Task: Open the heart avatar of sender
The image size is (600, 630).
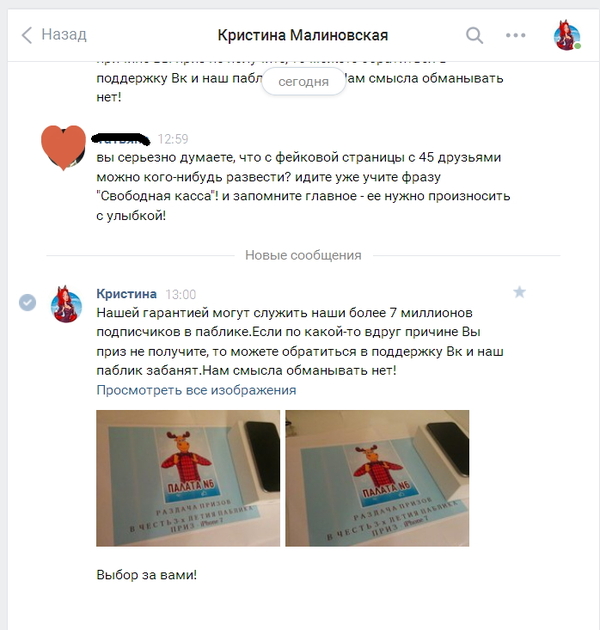Action: click(x=63, y=147)
